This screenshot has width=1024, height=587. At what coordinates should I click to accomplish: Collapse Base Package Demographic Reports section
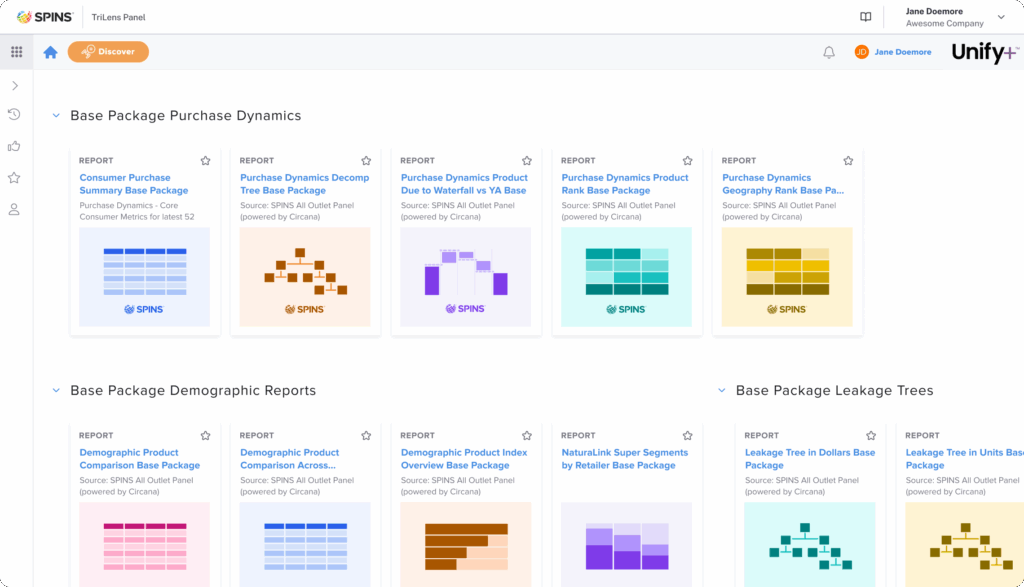(56, 391)
